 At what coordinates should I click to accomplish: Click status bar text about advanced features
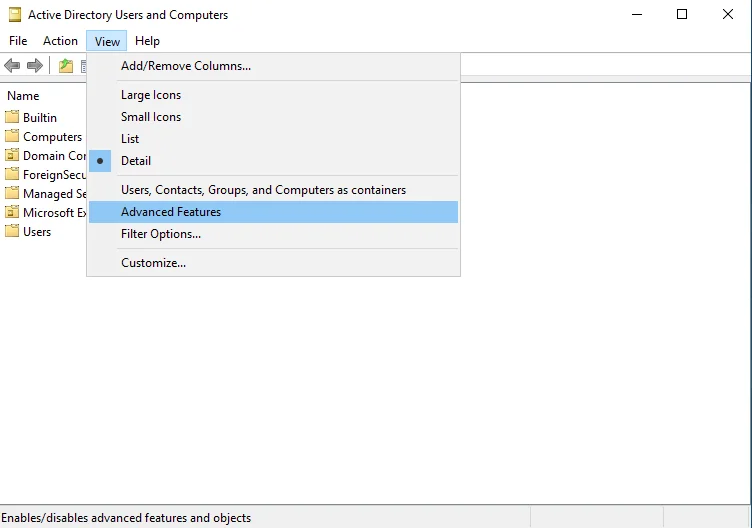tap(126, 518)
